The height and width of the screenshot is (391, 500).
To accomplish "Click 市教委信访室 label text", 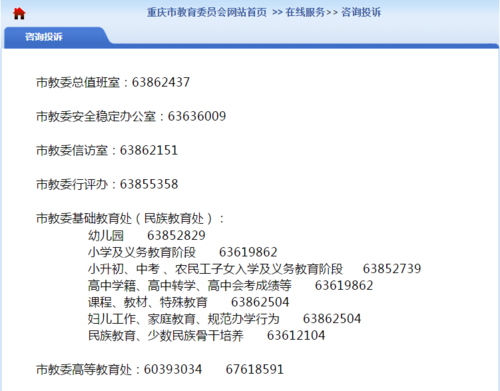I will (x=72, y=150).
